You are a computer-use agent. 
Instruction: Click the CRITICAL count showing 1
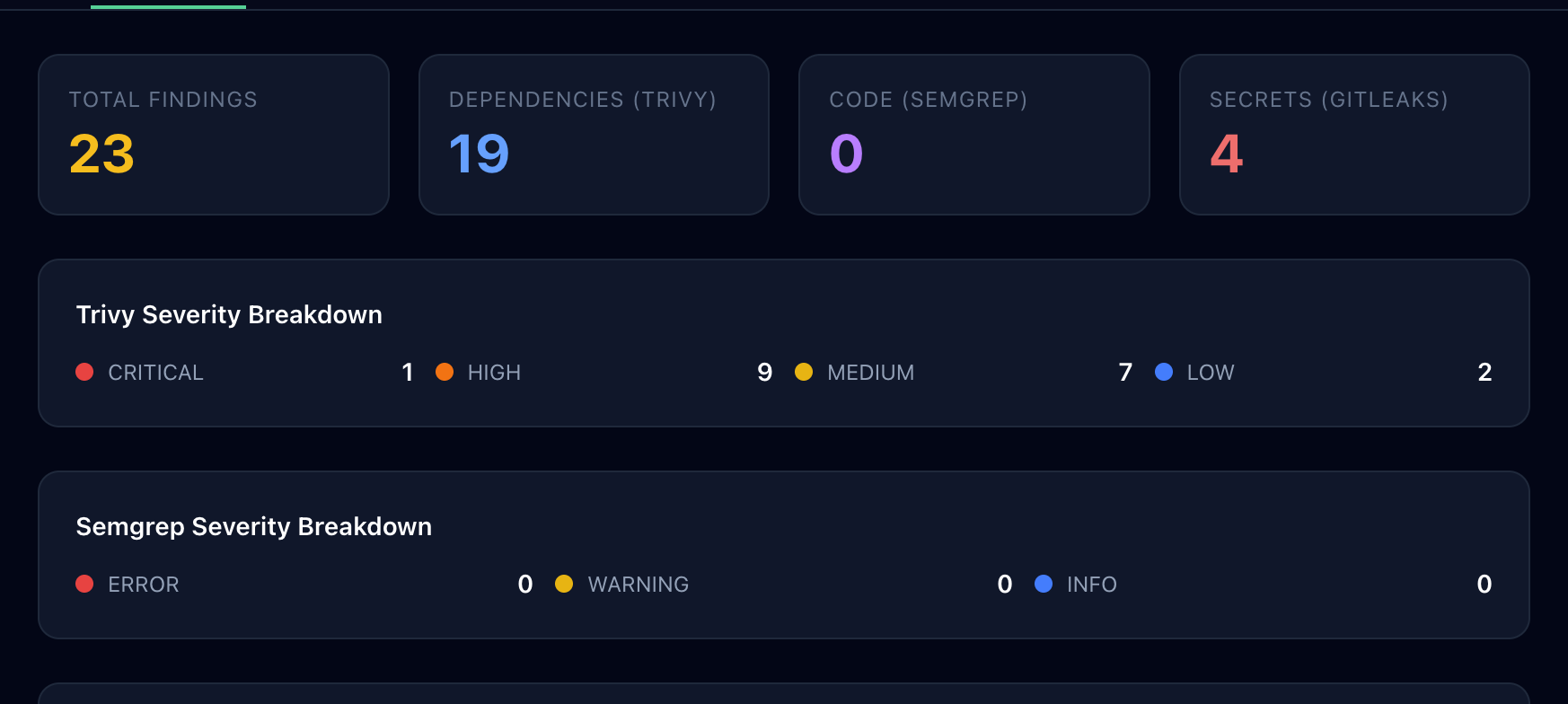(407, 372)
